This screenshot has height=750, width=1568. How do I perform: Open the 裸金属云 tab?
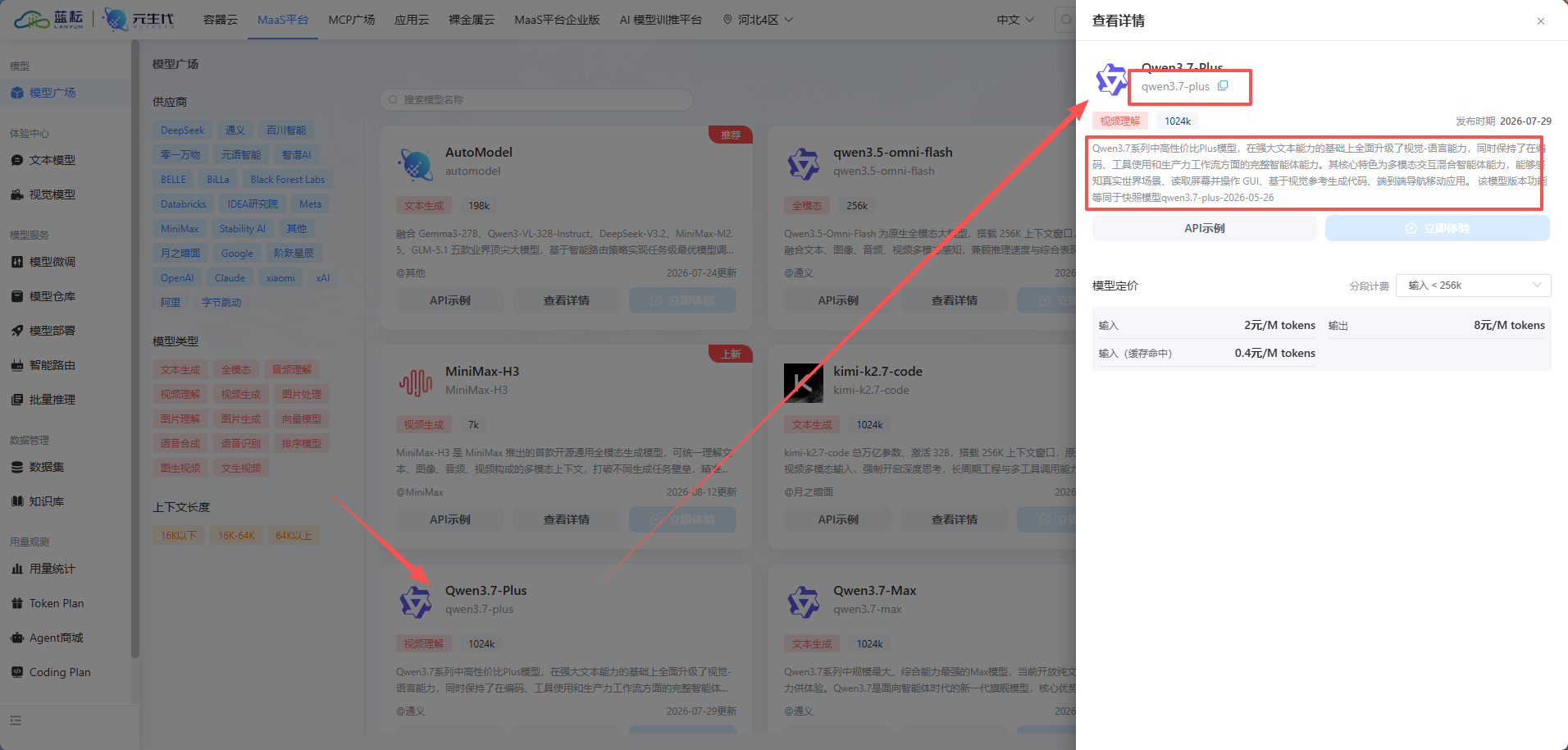coord(472,20)
